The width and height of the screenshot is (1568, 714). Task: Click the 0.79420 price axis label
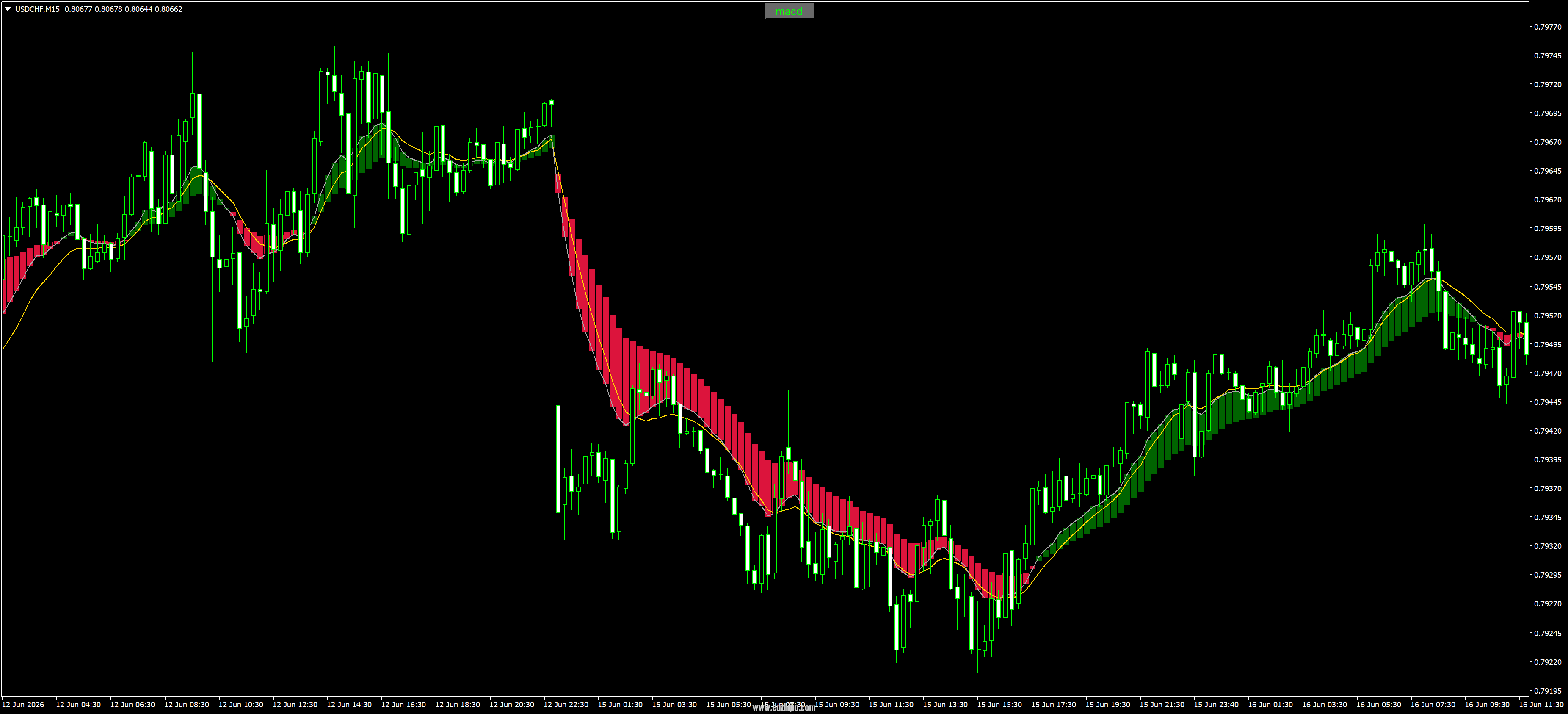point(1547,431)
